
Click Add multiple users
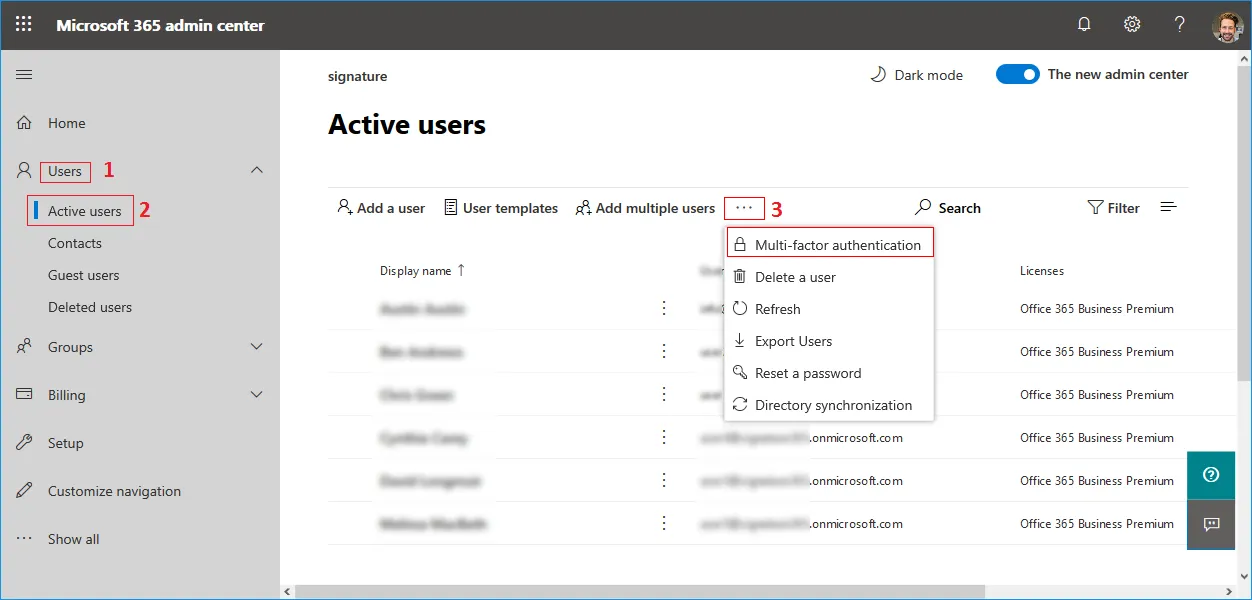[645, 208]
